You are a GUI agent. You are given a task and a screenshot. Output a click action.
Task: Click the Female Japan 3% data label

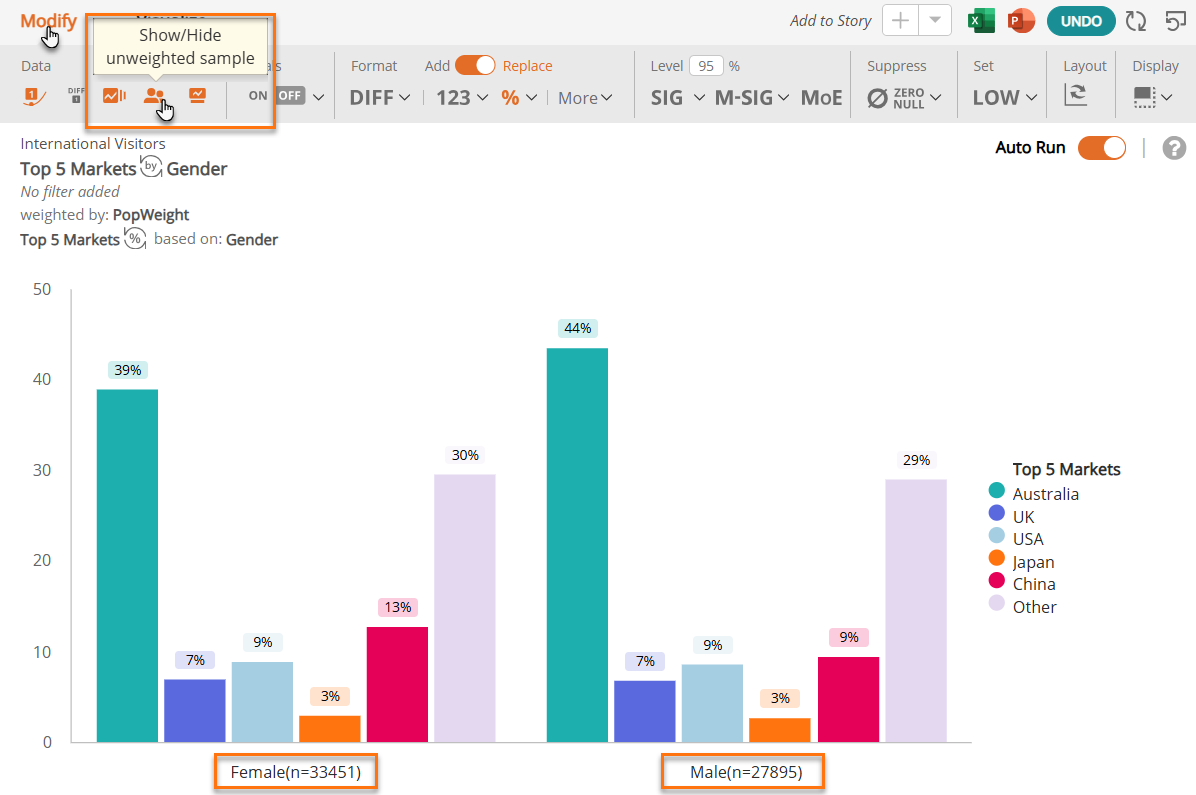[x=330, y=696]
